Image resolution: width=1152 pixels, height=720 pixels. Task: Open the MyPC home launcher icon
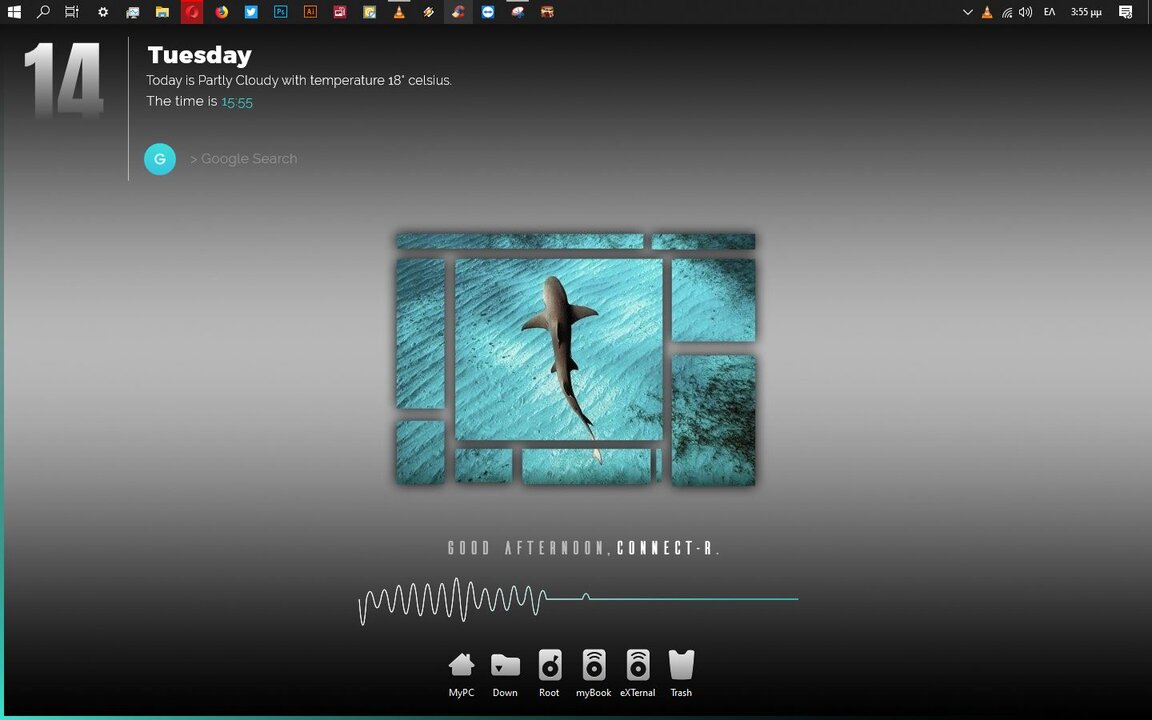coord(461,664)
